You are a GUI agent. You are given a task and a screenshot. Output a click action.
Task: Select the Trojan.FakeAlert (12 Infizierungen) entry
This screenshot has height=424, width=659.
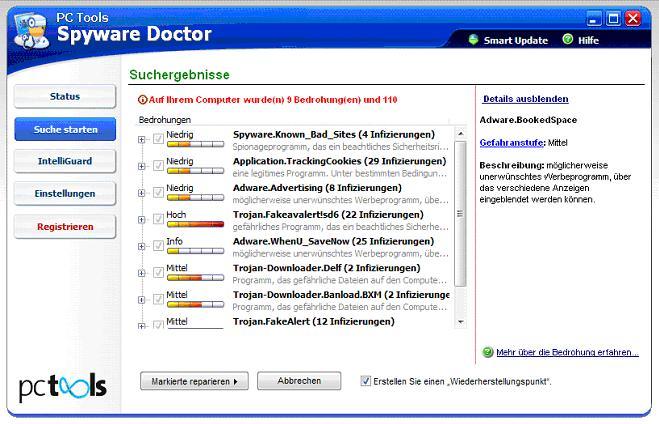coord(314,322)
